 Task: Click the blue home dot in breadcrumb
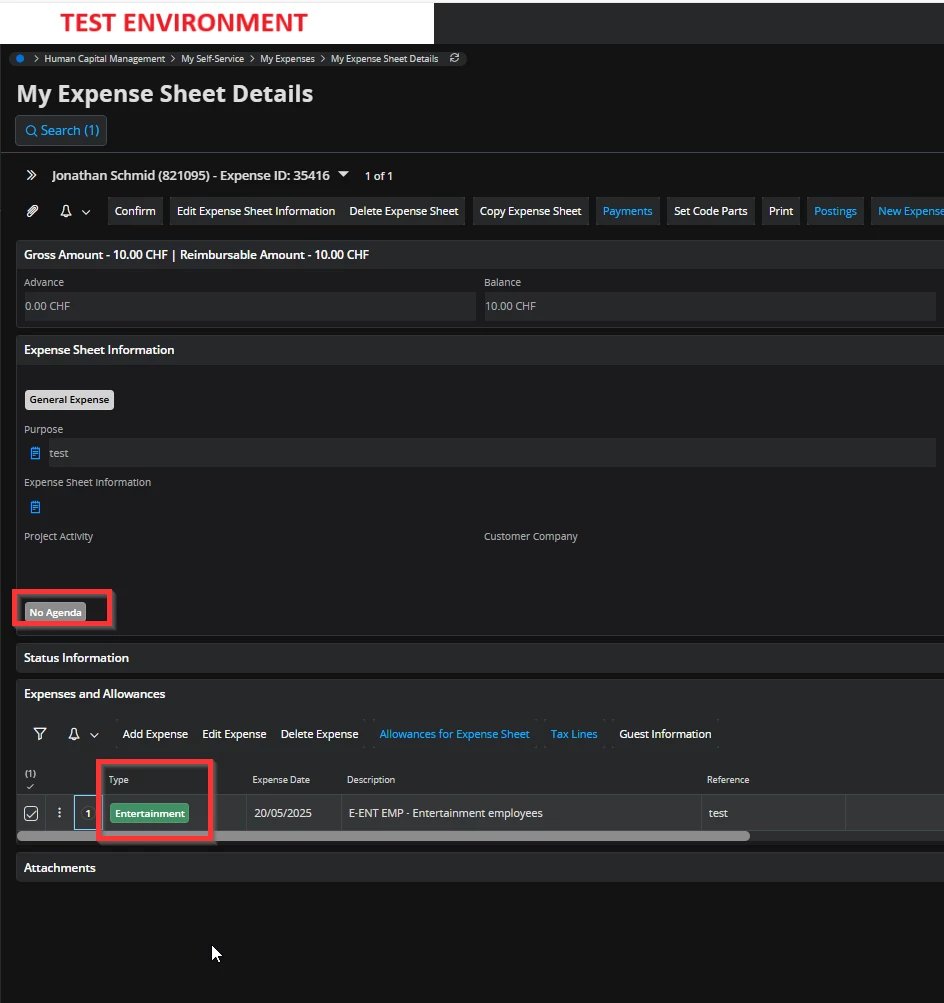pos(20,59)
